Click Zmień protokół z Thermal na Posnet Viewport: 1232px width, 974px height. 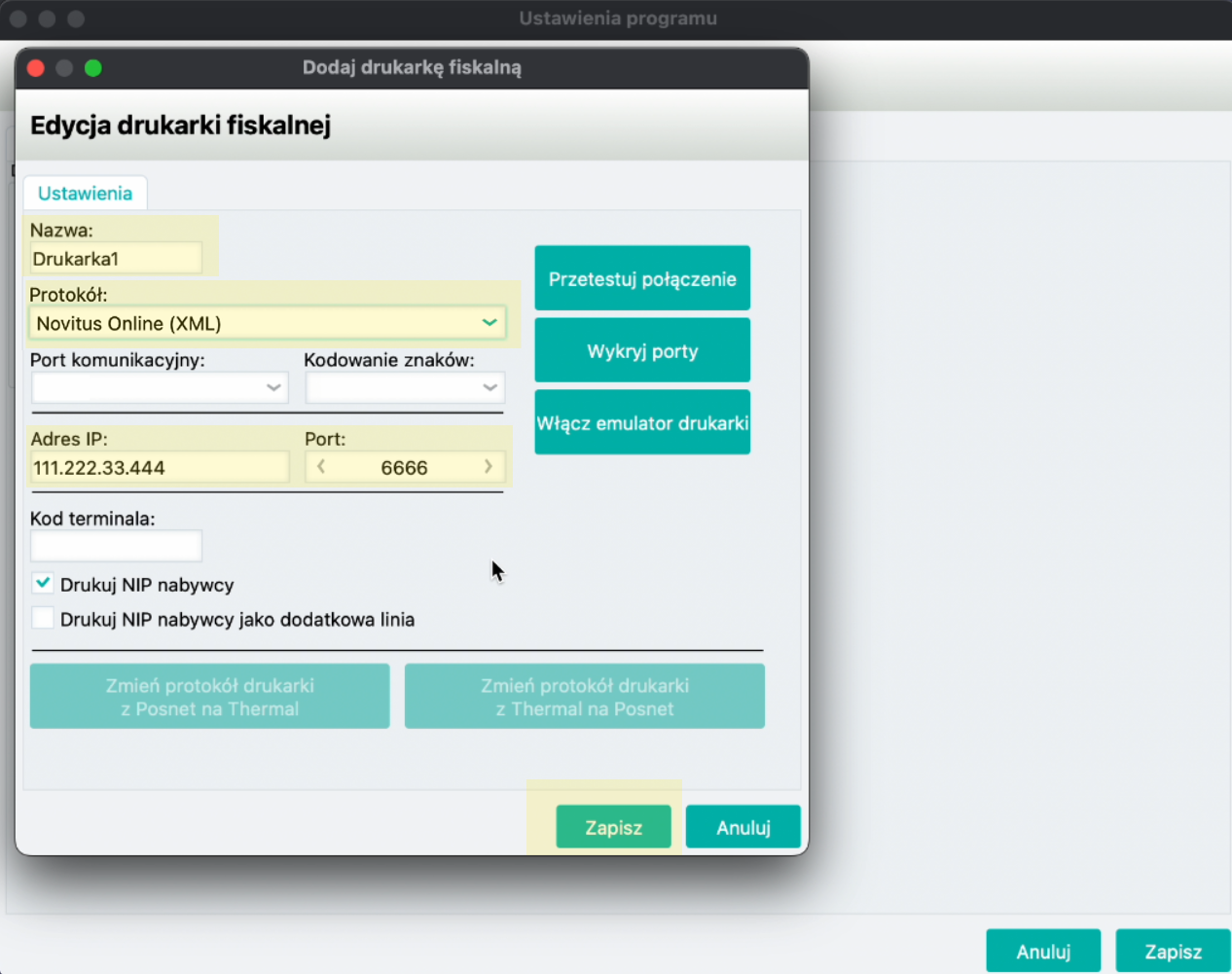[584, 697]
